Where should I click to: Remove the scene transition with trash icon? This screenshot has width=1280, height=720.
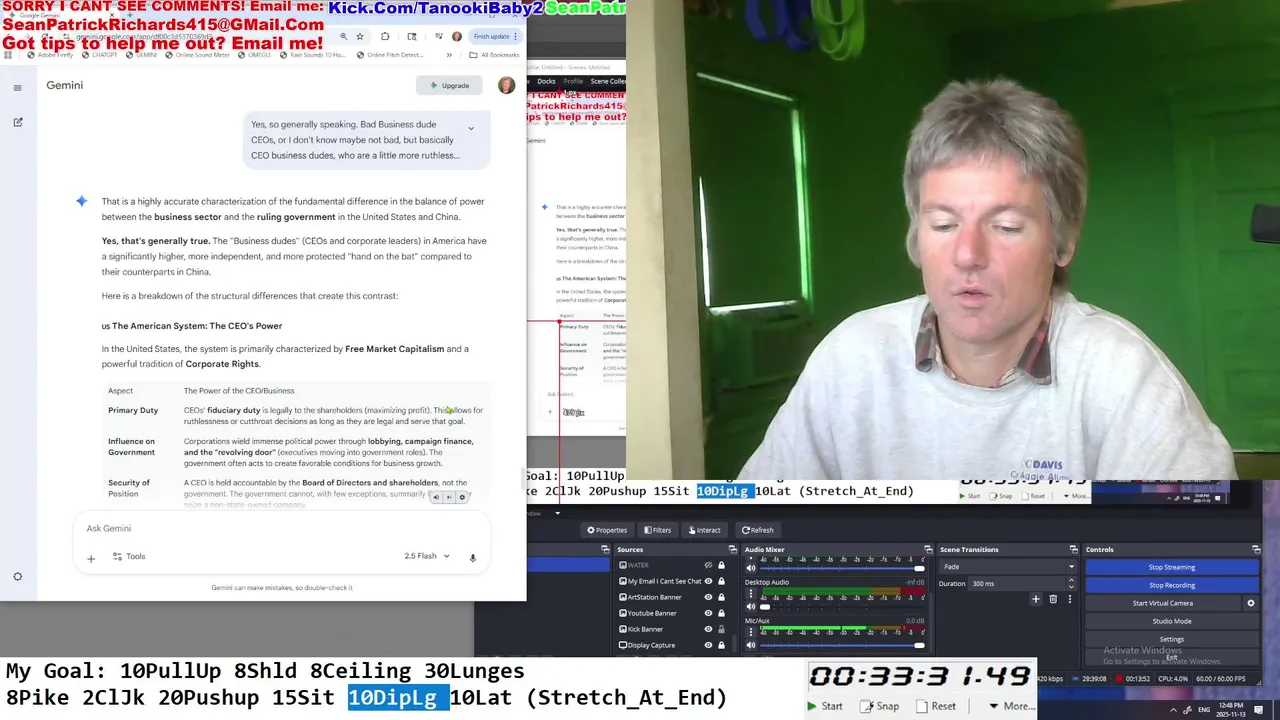pos(1053,599)
